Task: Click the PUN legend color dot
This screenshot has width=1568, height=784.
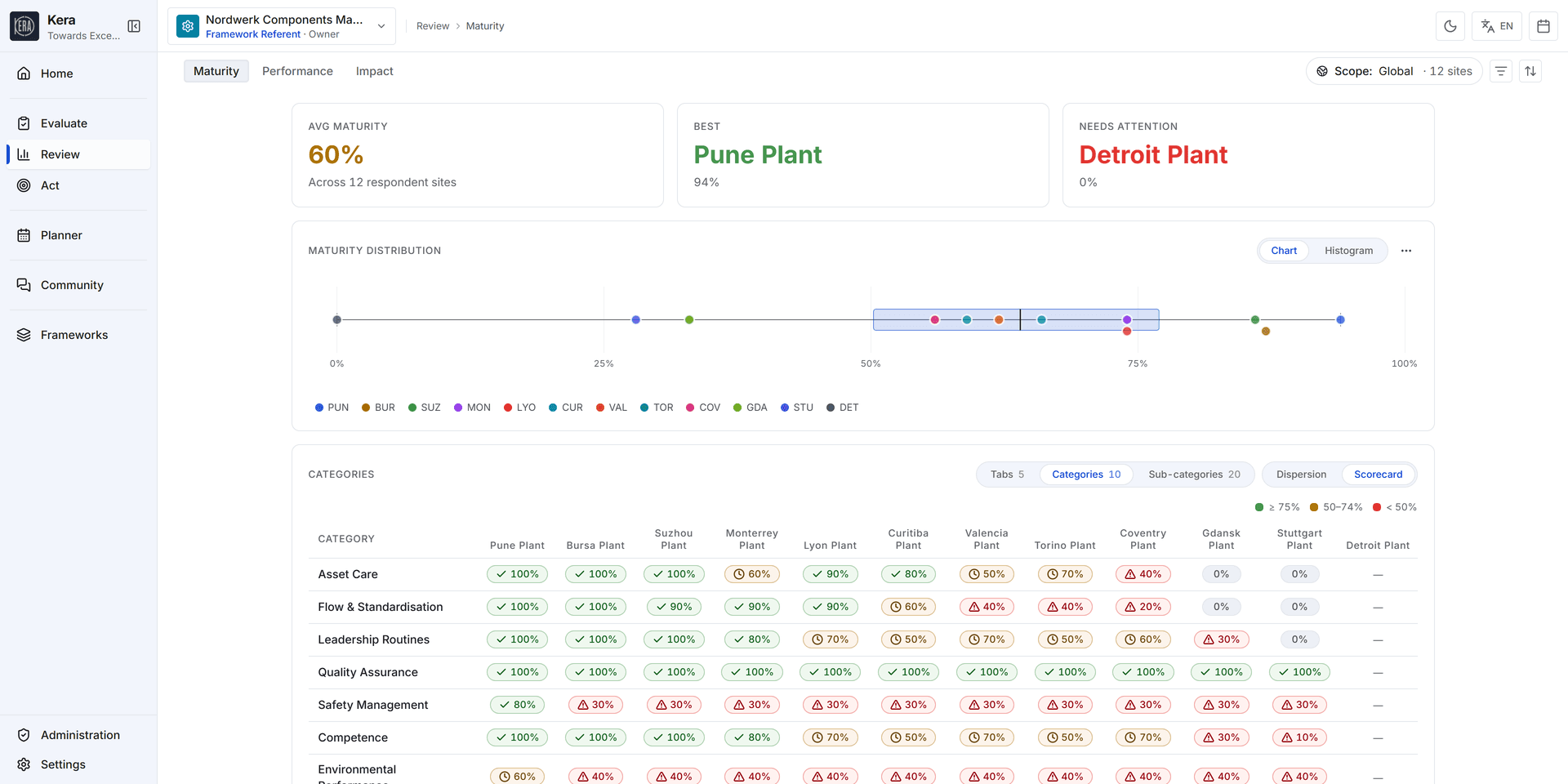Action: [319, 408]
